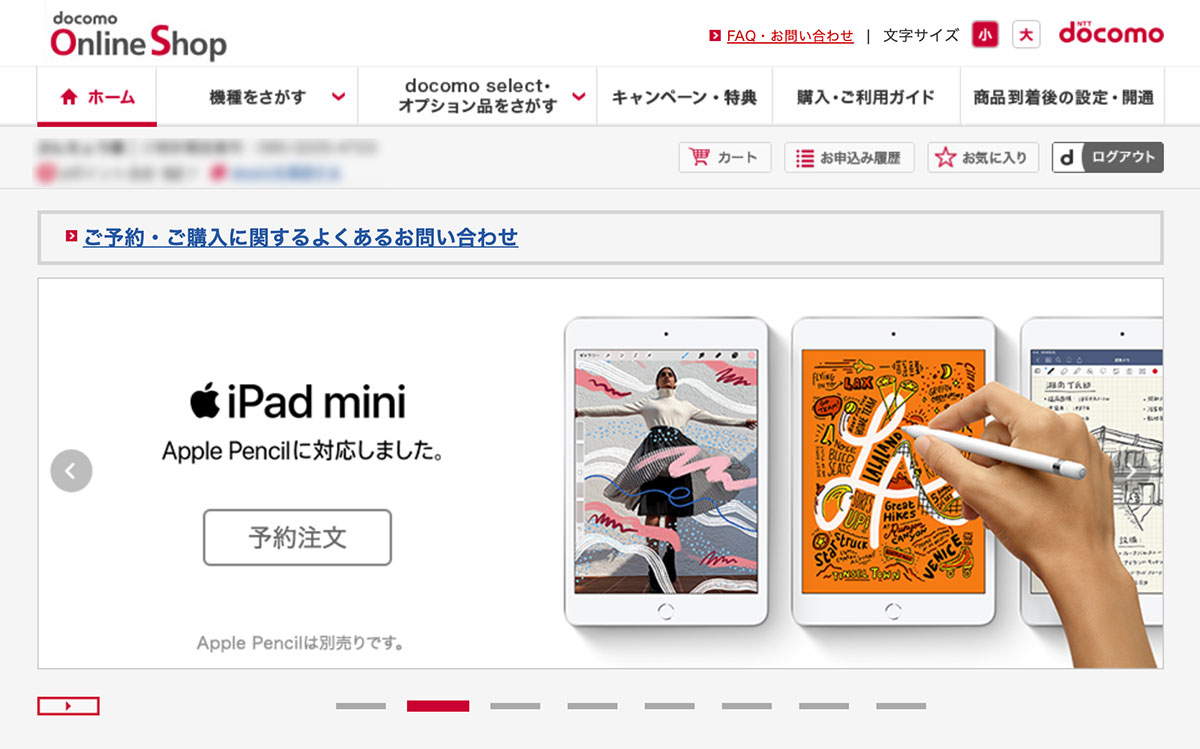Click the iPad with orange doodle artwork
The image size is (1200, 749).
pos(894,470)
